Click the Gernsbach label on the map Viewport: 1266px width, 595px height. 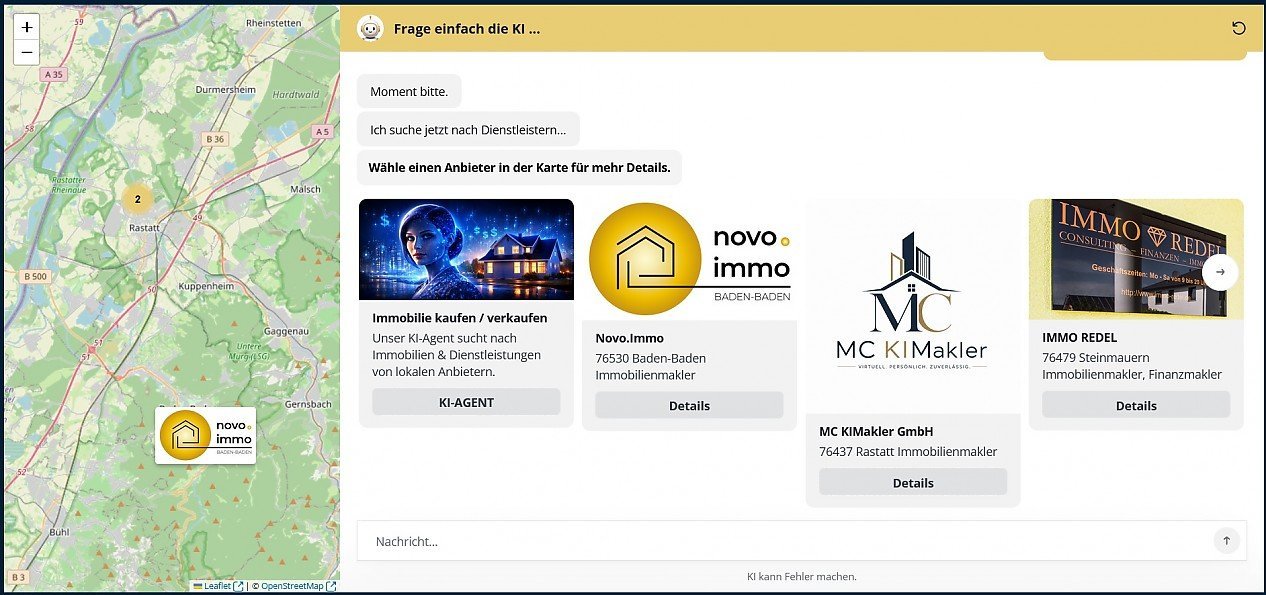[307, 404]
